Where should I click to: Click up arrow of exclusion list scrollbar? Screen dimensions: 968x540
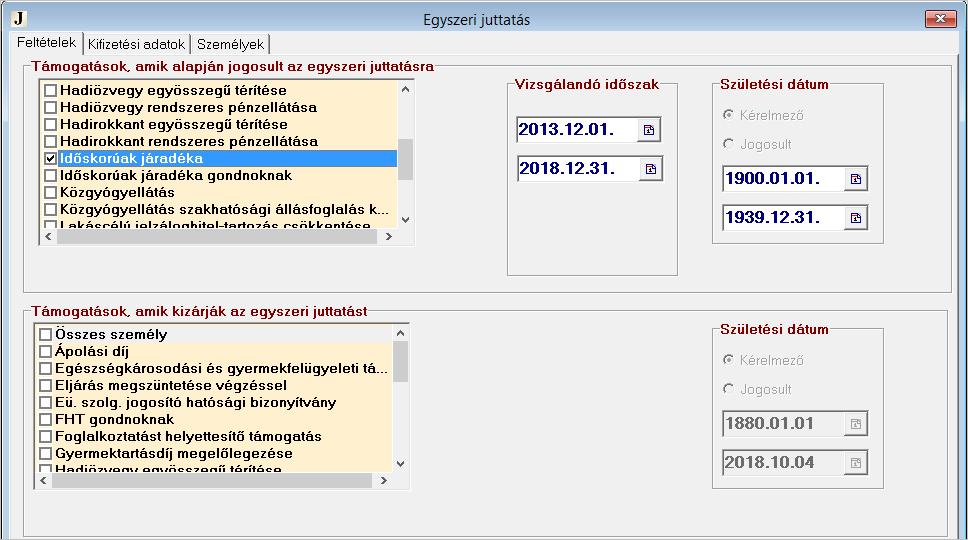click(x=400, y=333)
